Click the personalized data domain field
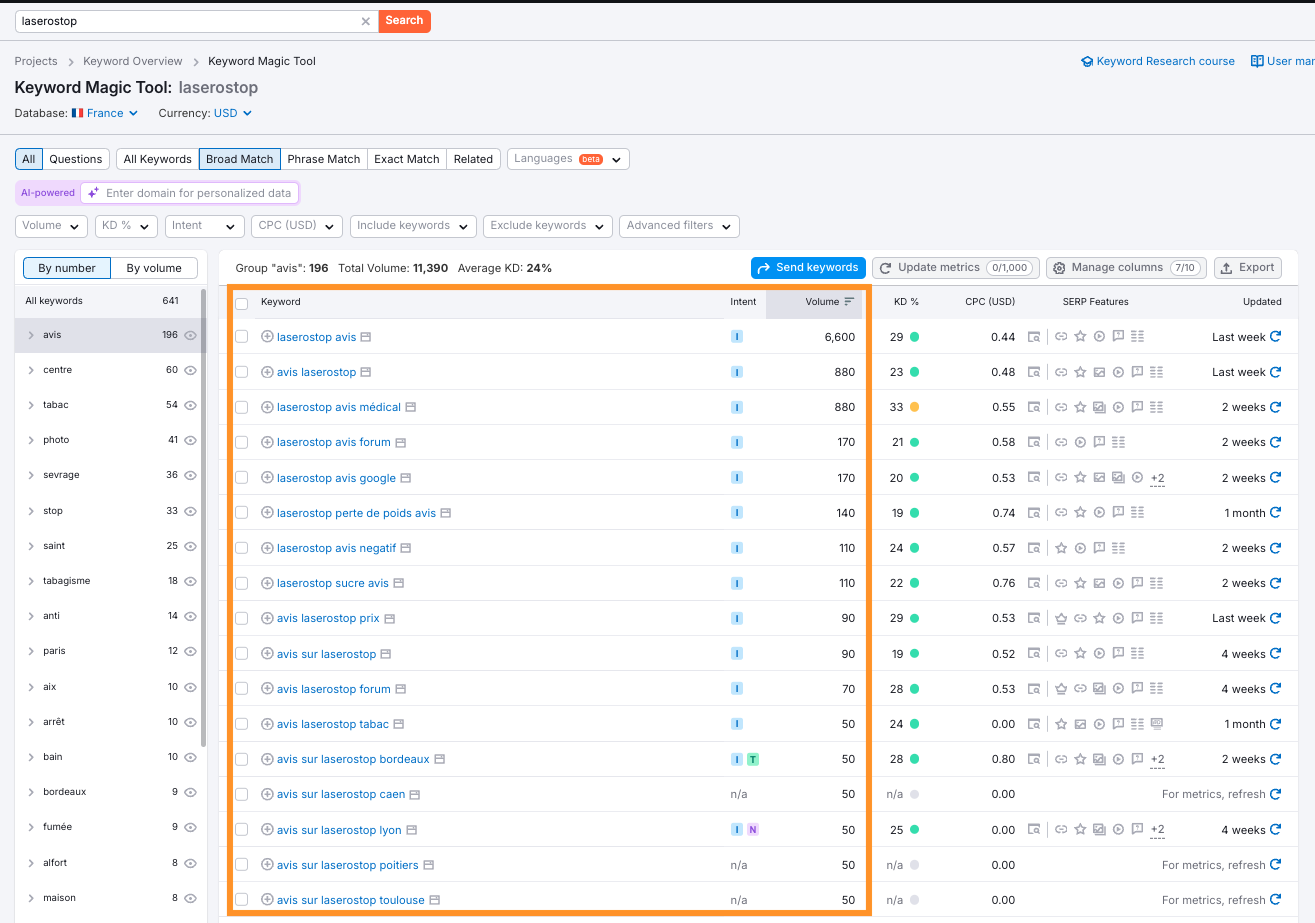The height and width of the screenshot is (923, 1315). pos(191,193)
